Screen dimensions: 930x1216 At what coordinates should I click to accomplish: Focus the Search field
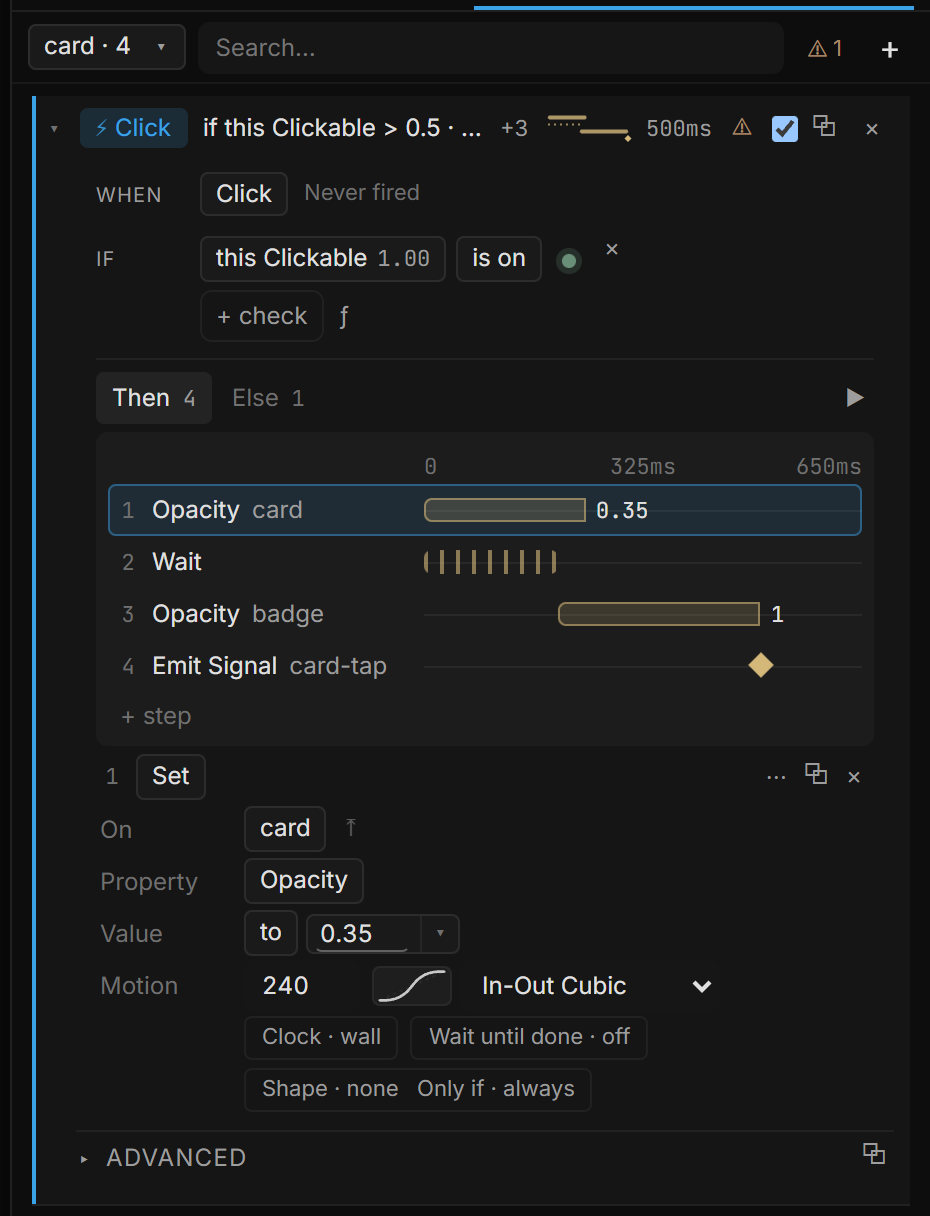click(490, 48)
